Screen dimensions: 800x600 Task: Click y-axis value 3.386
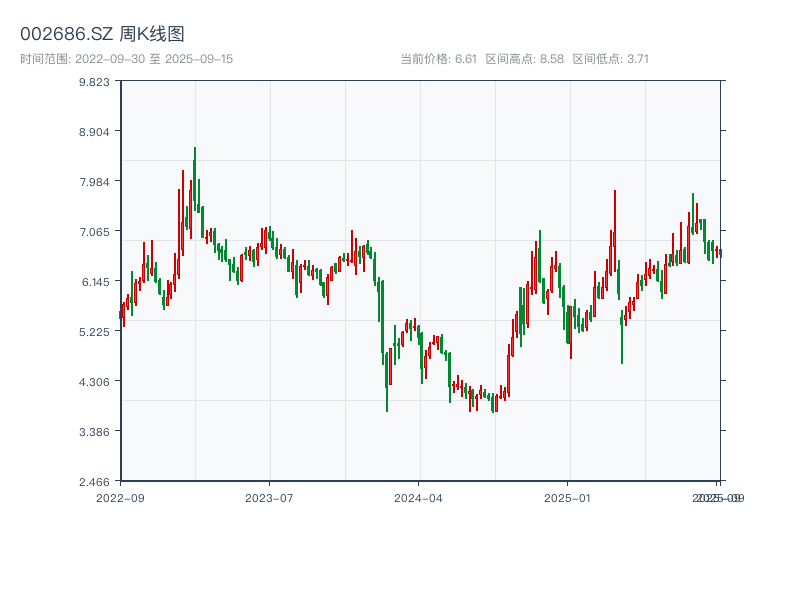[94, 432]
